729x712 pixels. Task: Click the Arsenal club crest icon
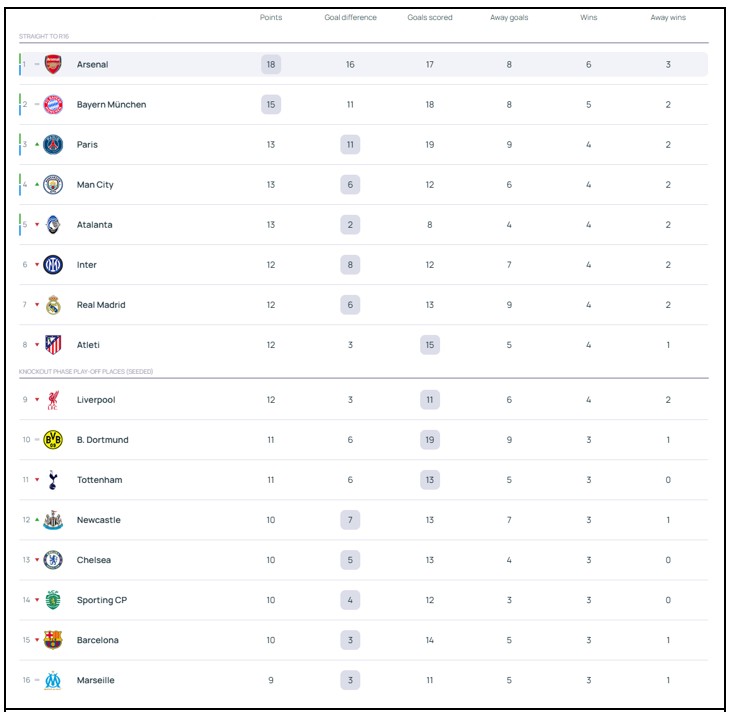(x=53, y=65)
